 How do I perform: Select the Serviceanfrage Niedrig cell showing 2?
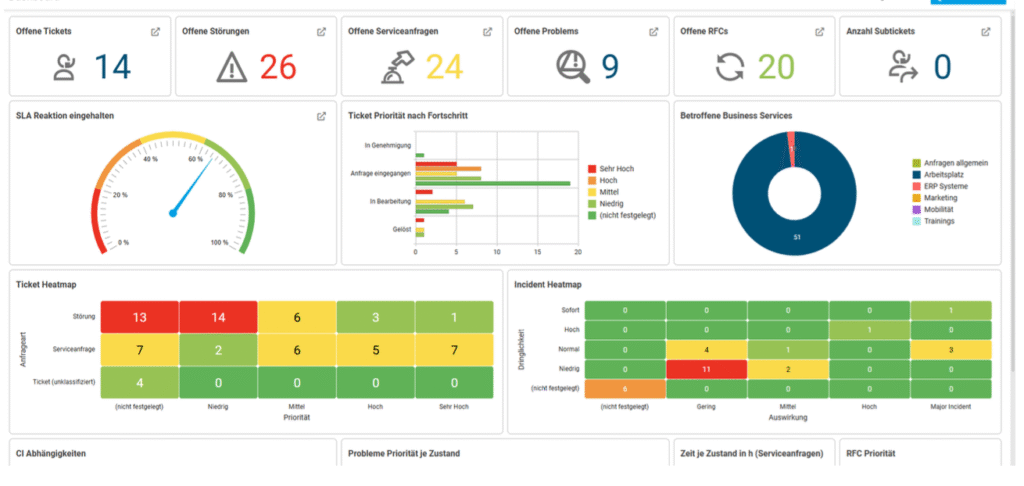[x=218, y=350]
